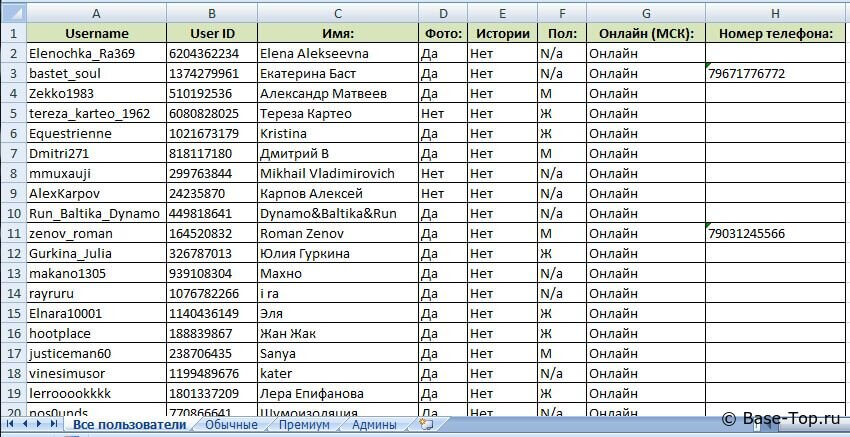Select the Админы sheet tab

[373, 425]
